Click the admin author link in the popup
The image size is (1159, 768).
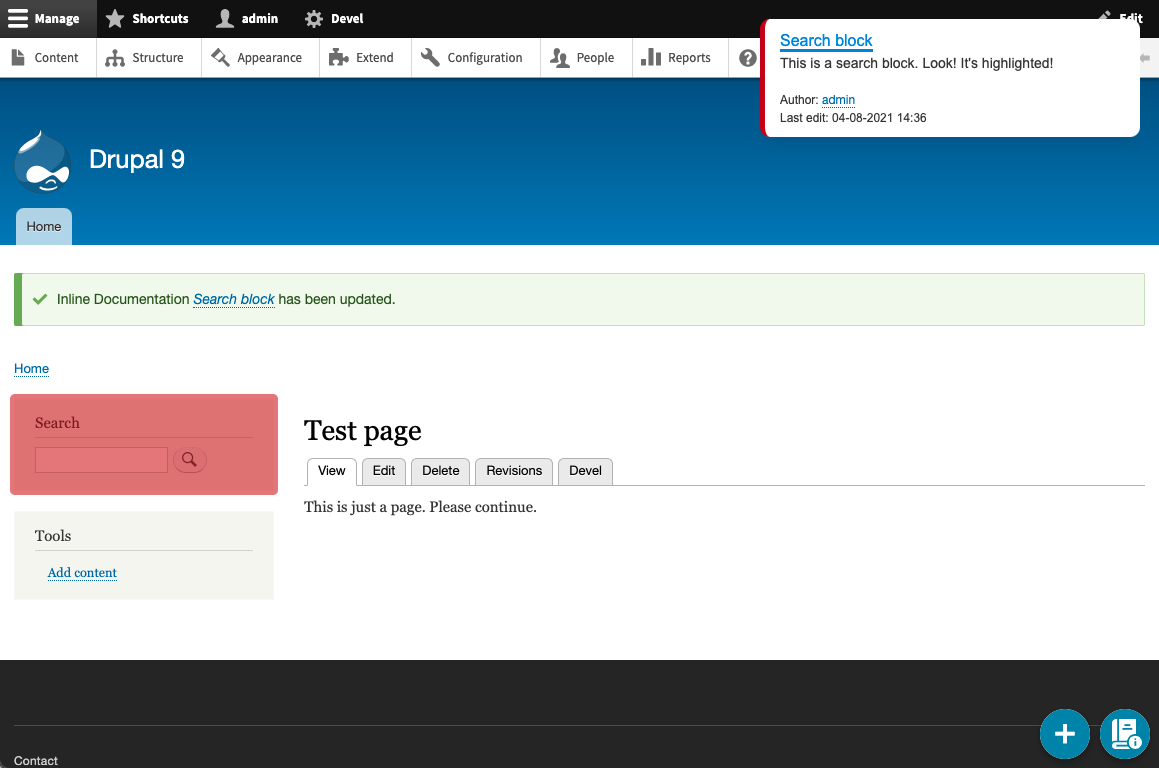pyautogui.click(x=838, y=100)
